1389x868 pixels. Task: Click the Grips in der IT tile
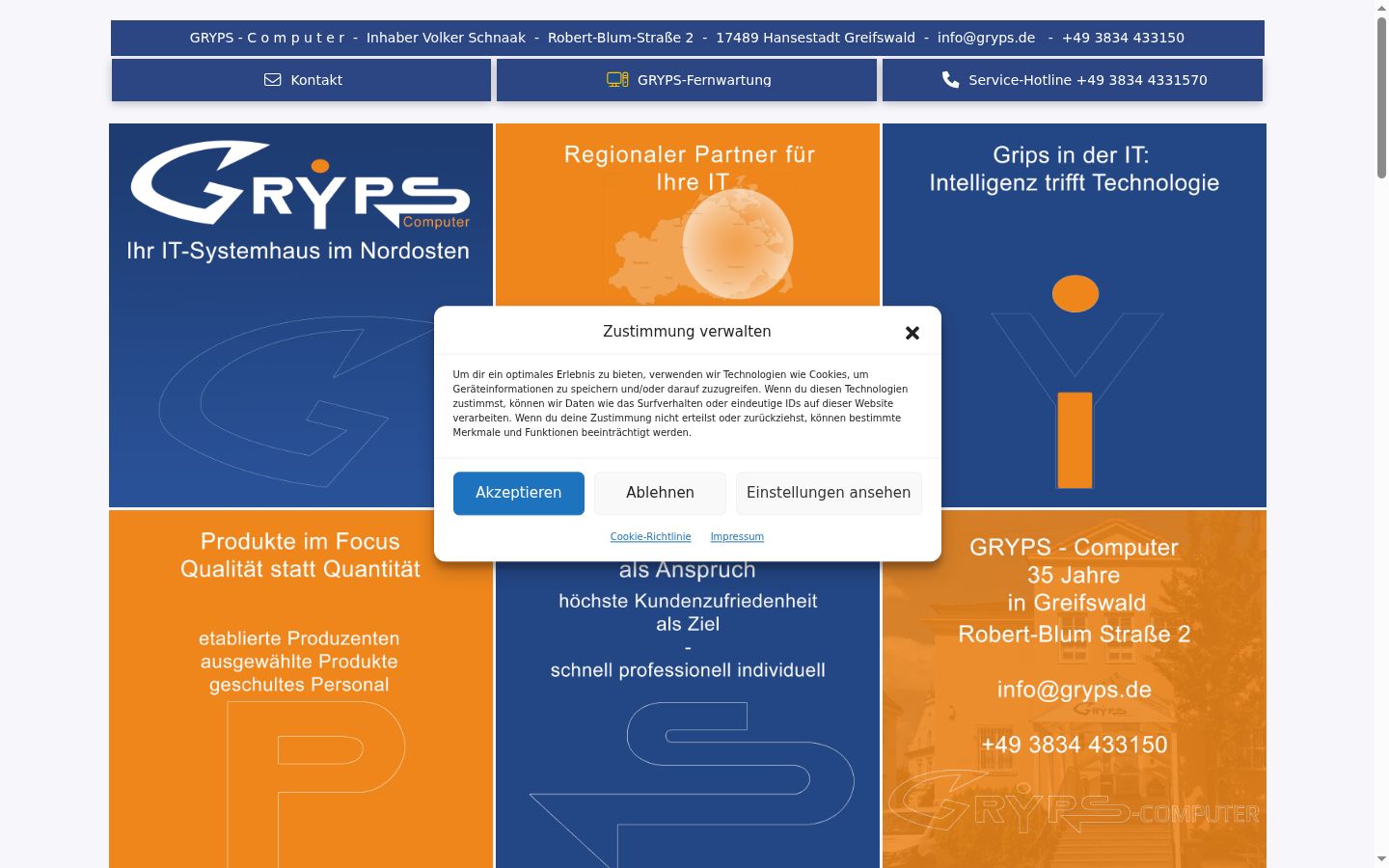tap(1075, 315)
